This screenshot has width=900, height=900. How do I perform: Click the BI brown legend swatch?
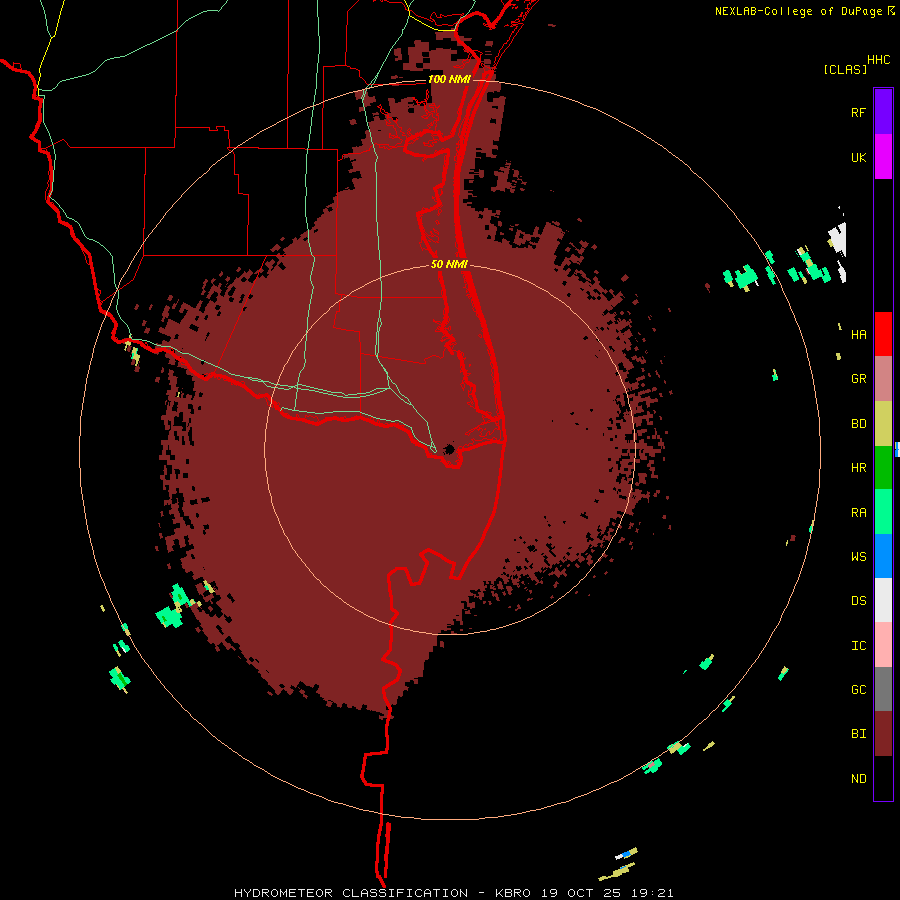pyautogui.click(x=883, y=734)
